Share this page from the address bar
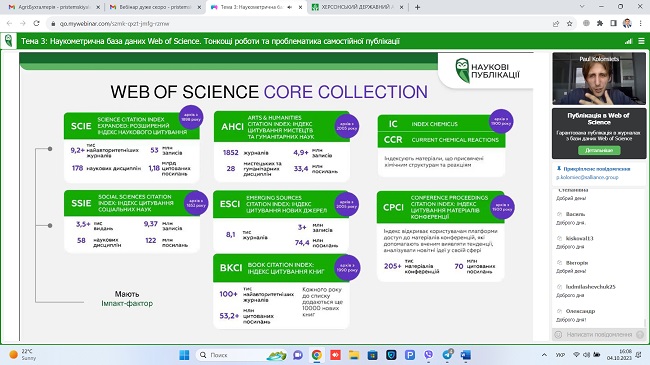This screenshot has width=650, height=365. [556, 24]
